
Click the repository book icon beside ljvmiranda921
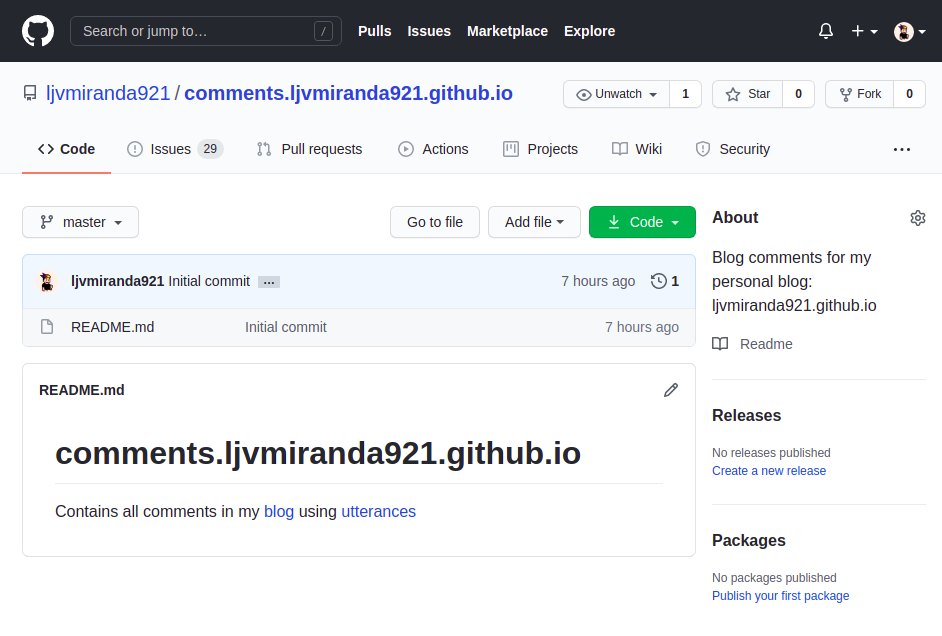(30, 94)
